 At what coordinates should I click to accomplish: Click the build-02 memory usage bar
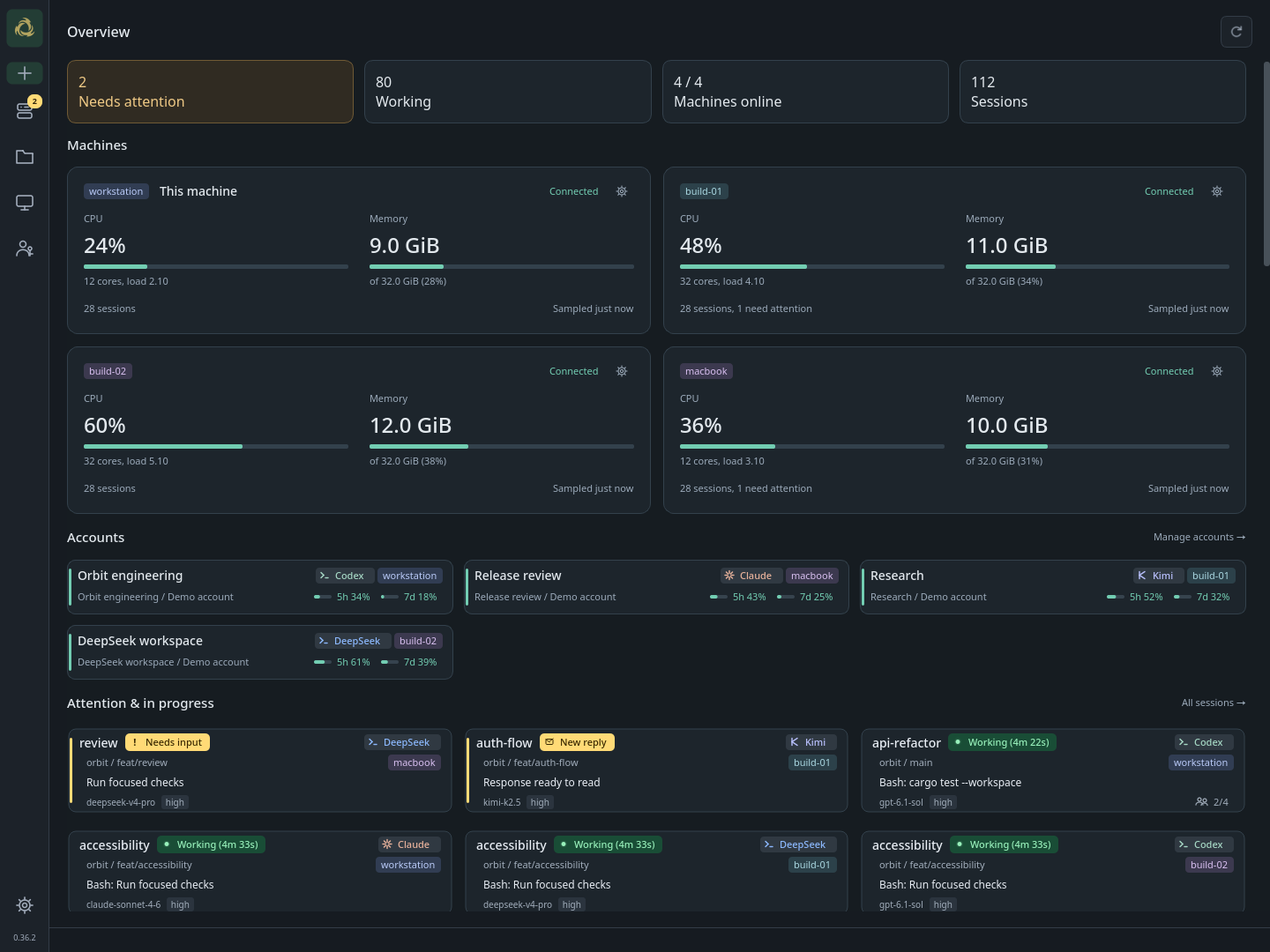click(x=502, y=446)
